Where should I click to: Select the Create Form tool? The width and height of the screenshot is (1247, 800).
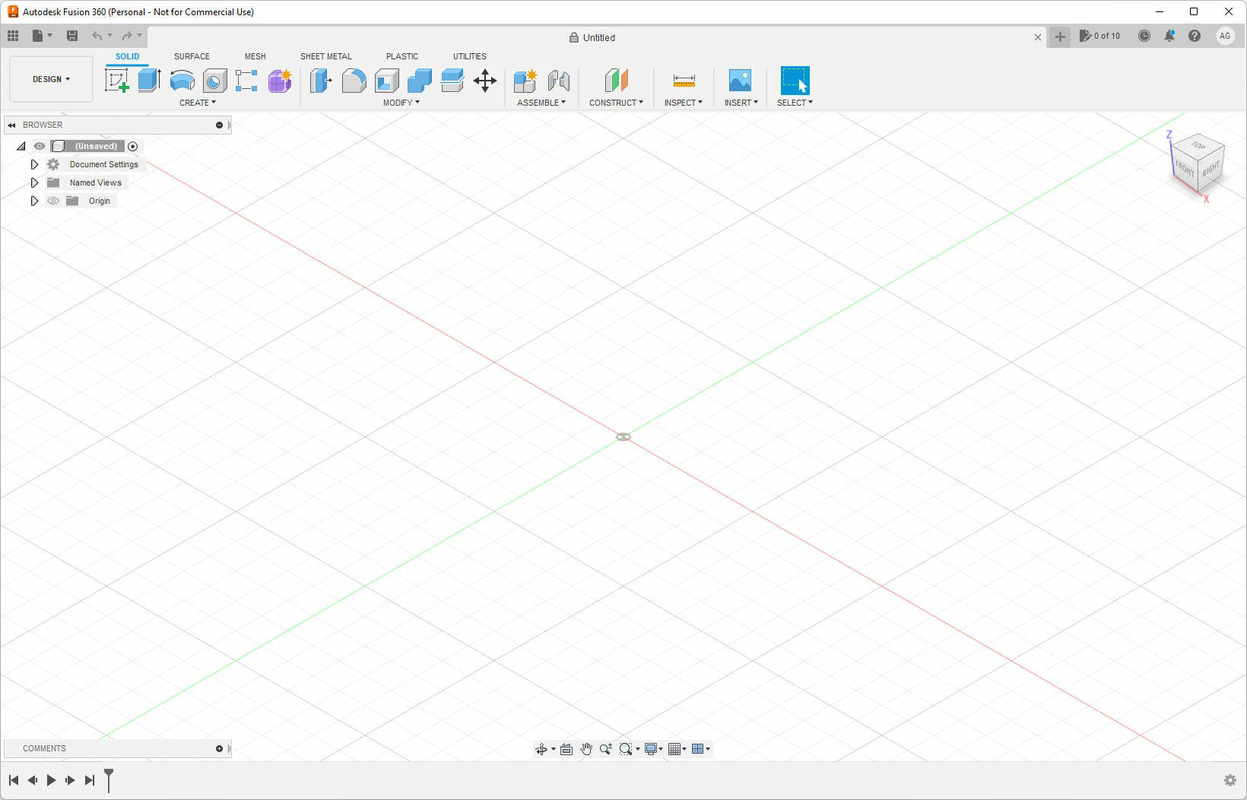click(x=280, y=81)
